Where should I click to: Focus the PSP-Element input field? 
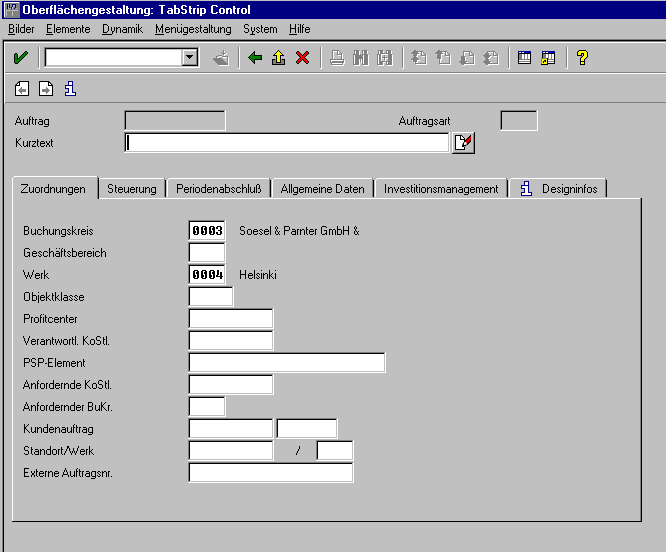[x=286, y=362]
